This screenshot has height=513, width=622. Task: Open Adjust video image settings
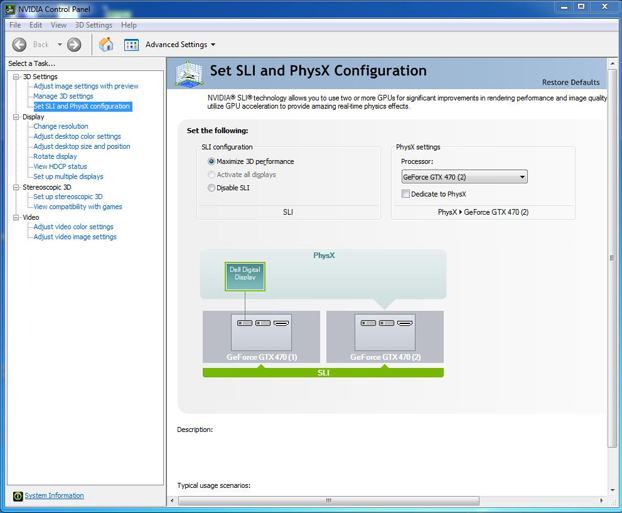(75, 237)
